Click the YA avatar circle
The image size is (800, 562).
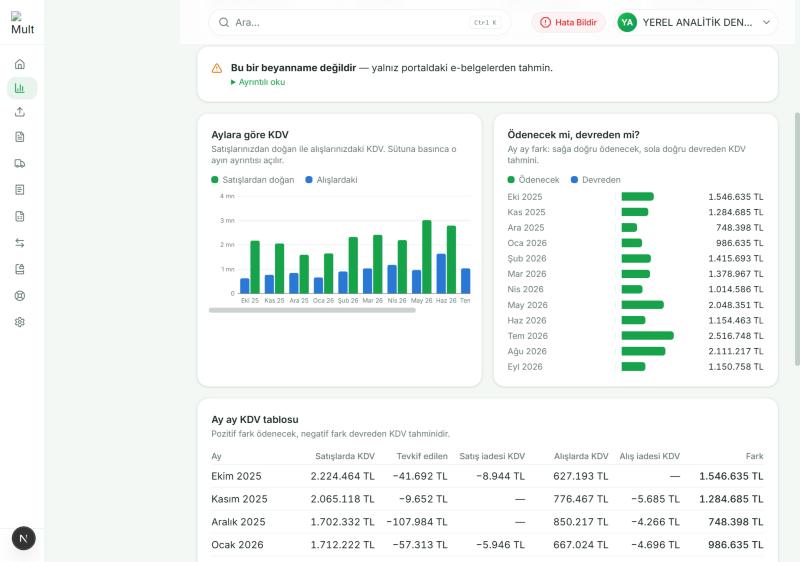pos(627,22)
